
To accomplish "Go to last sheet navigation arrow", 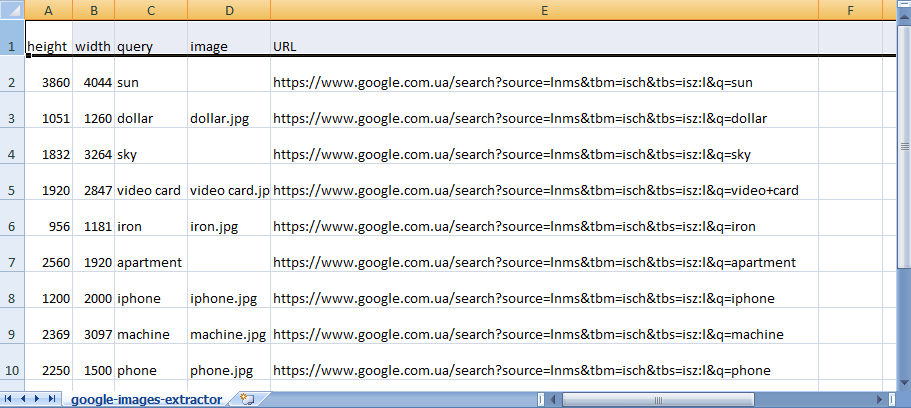I will point(52,399).
